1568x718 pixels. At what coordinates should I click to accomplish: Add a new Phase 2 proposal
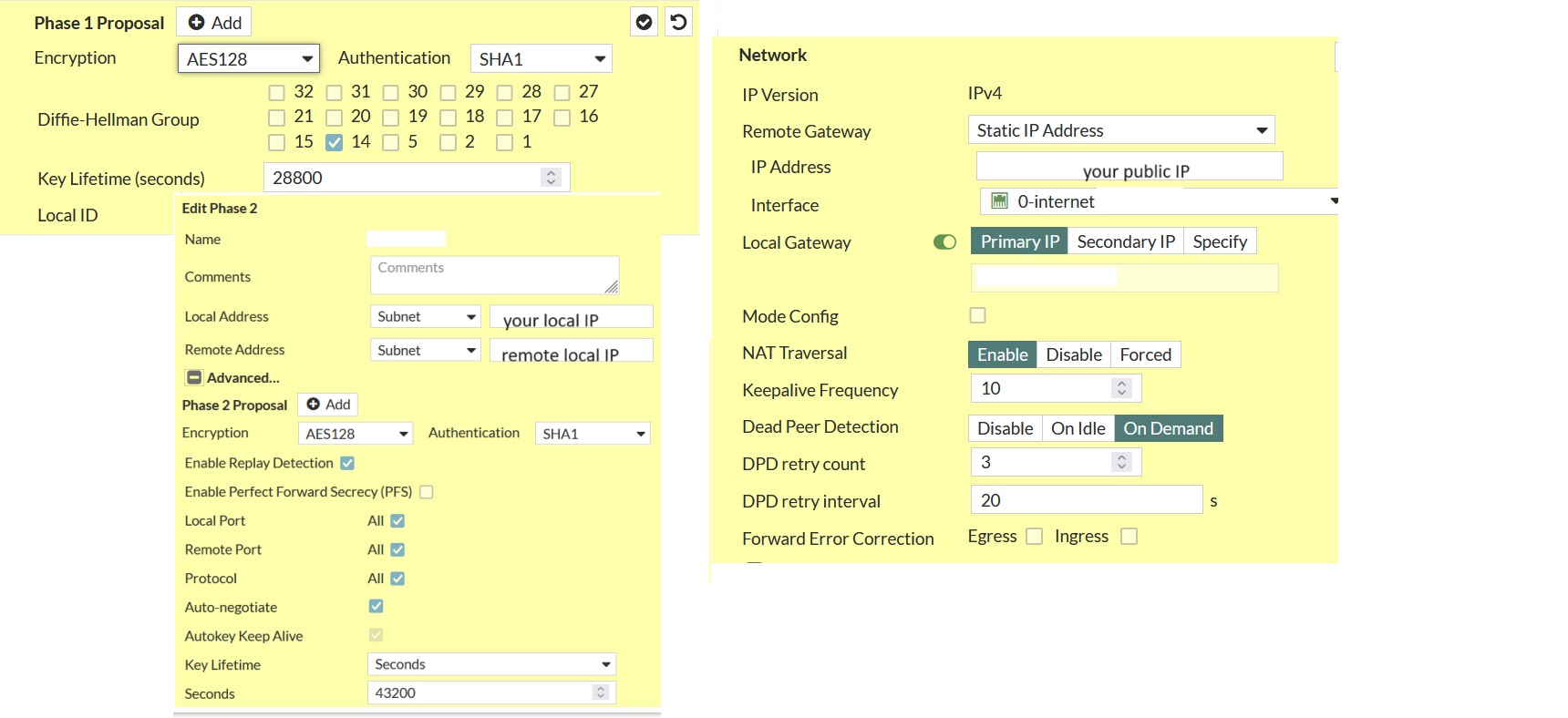(327, 405)
